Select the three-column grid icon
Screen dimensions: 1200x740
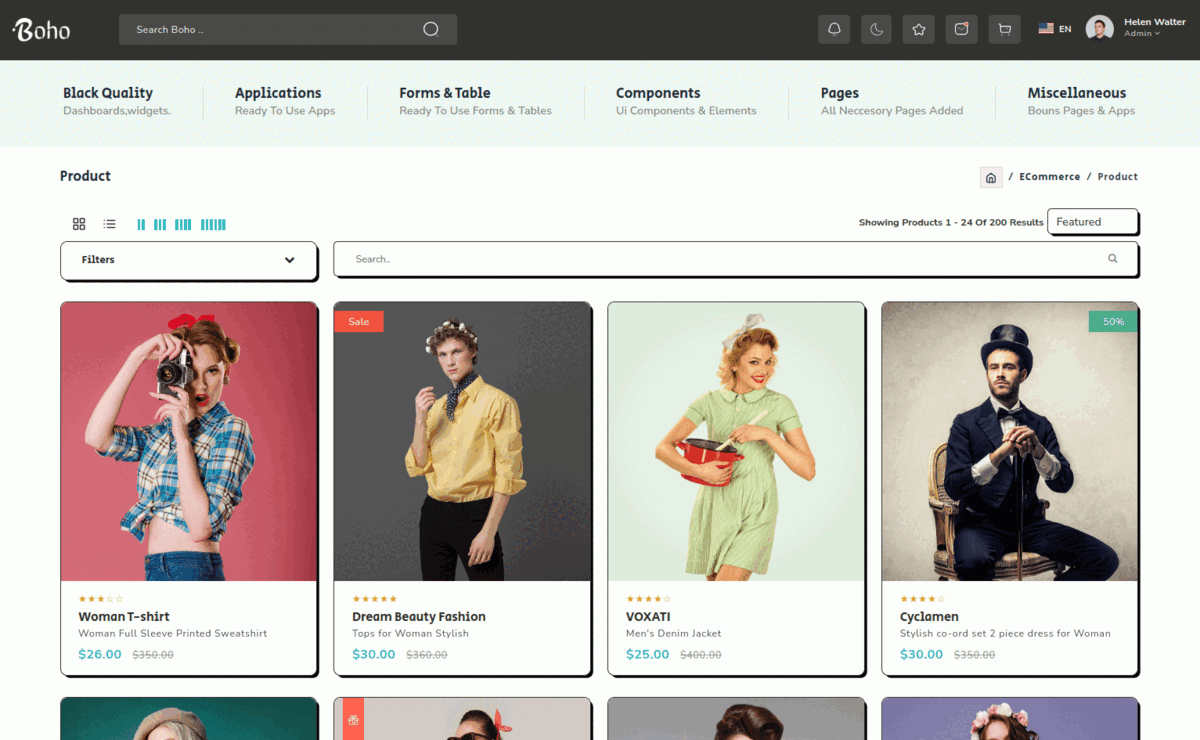pos(160,225)
